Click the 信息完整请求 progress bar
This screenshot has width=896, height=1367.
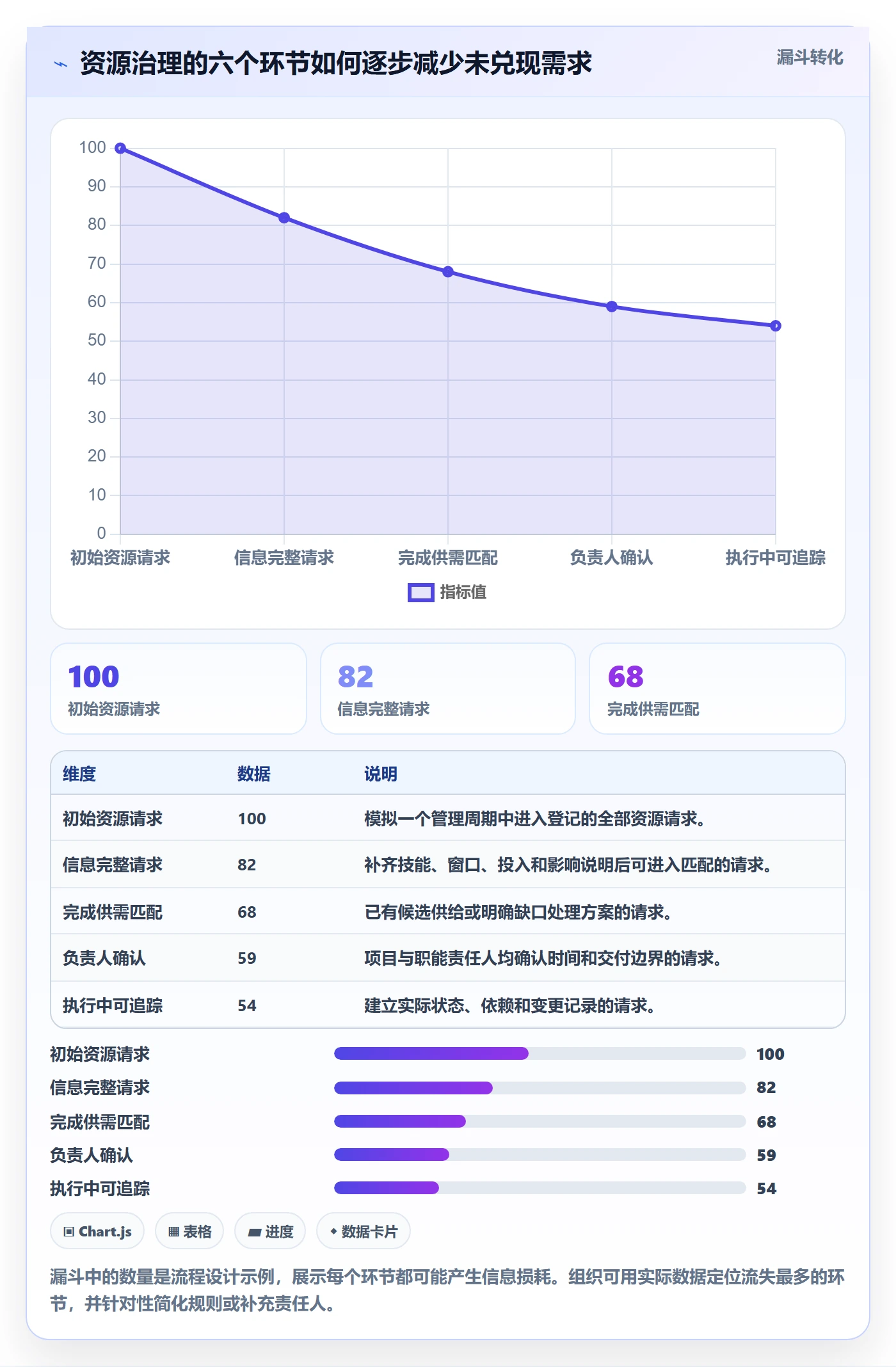coord(540,1087)
